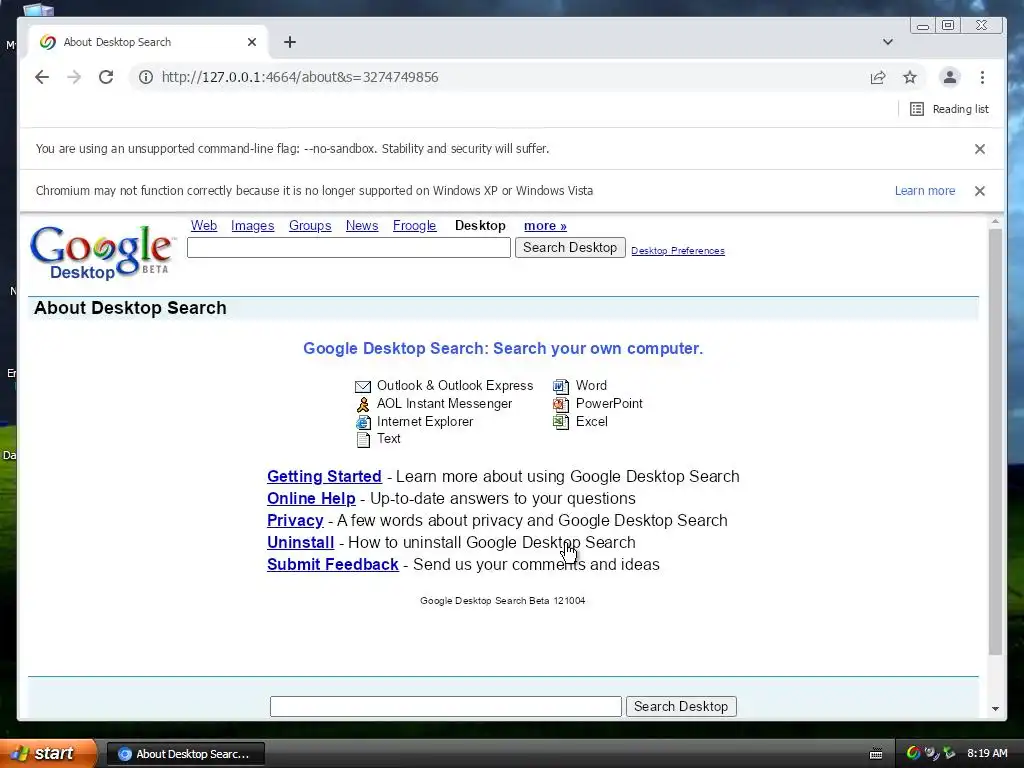Open Desktop Preferences
This screenshot has height=768, width=1024.
(x=678, y=251)
